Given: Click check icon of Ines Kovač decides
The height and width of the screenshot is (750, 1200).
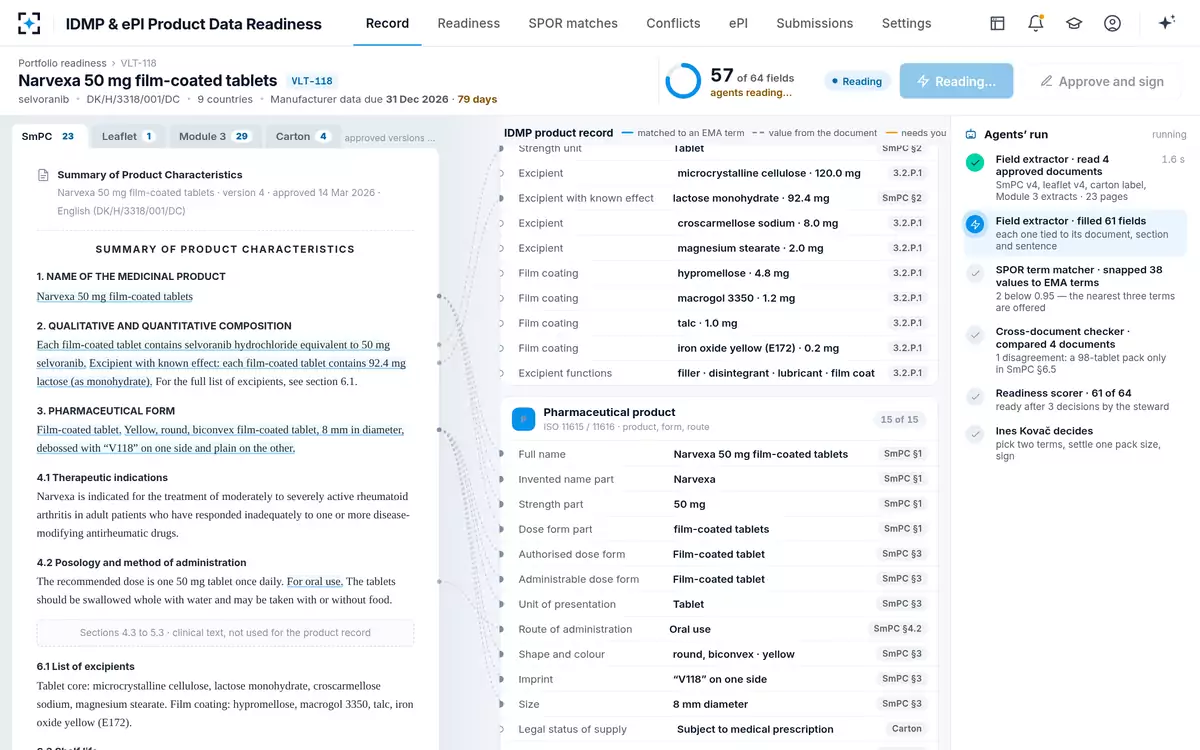Looking at the screenshot, I should [x=975, y=434].
